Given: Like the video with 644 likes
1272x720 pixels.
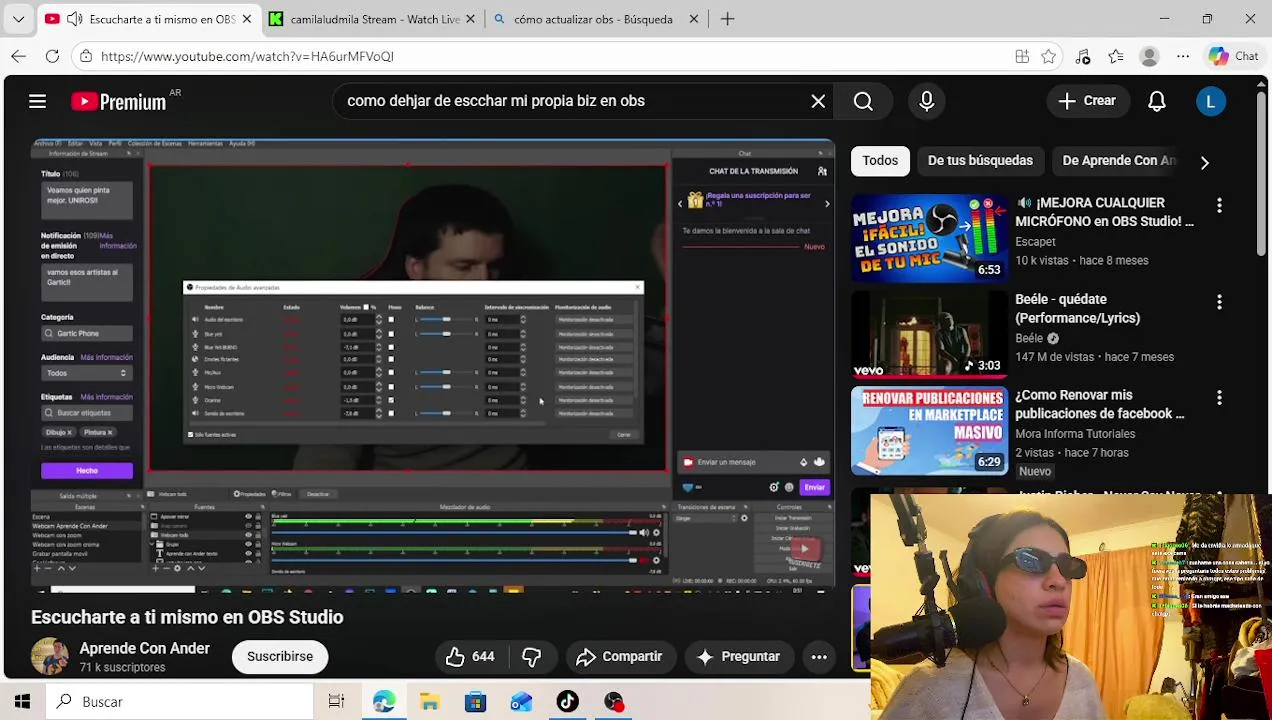Looking at the screenshot, I should tap(469, 656).
